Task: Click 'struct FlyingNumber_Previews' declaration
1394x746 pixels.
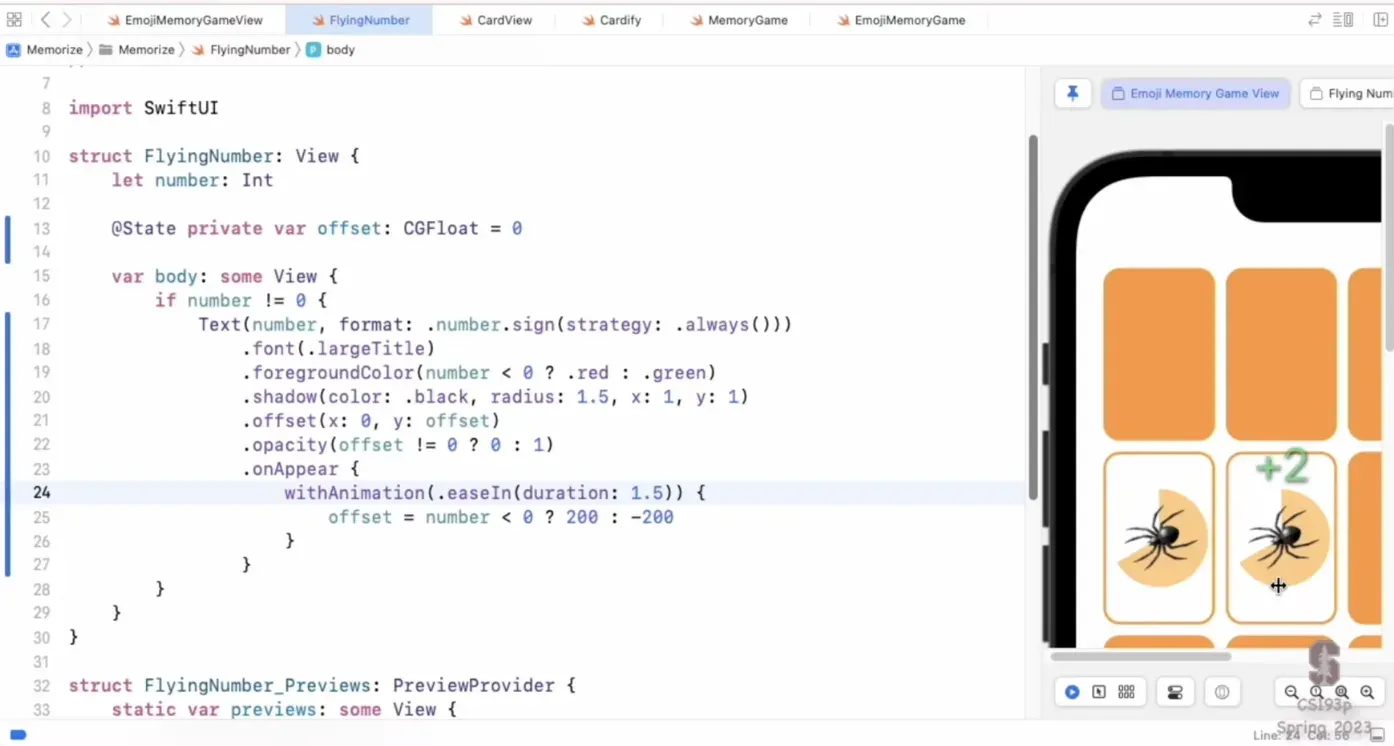Action: pos(323,685)
